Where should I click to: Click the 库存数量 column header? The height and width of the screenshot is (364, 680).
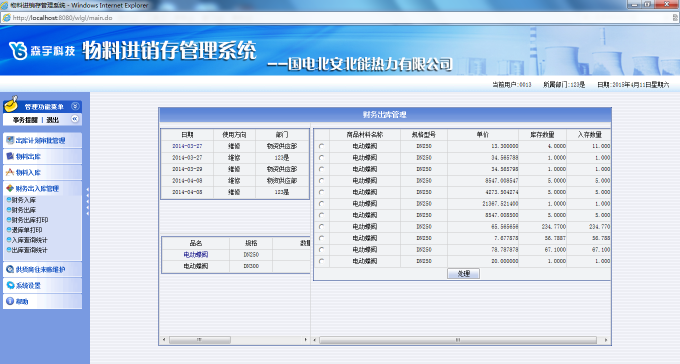point(543,135)
